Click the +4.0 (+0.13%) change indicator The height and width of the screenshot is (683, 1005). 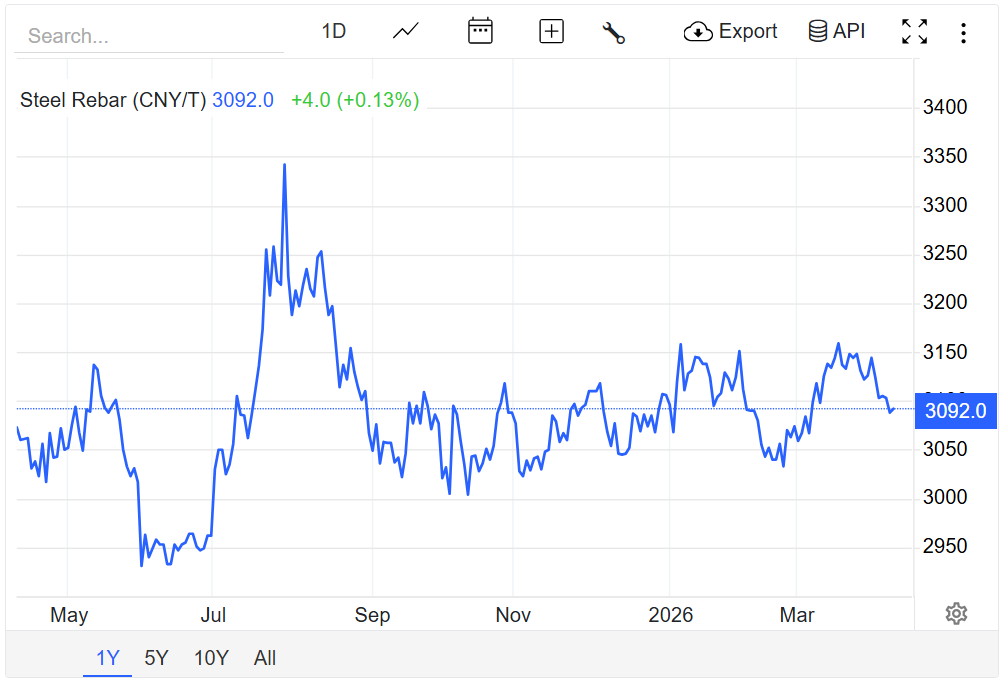[x=355, y=100]
